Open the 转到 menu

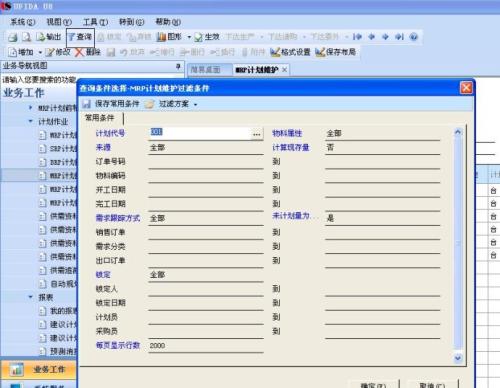click(x=132, y=22)
